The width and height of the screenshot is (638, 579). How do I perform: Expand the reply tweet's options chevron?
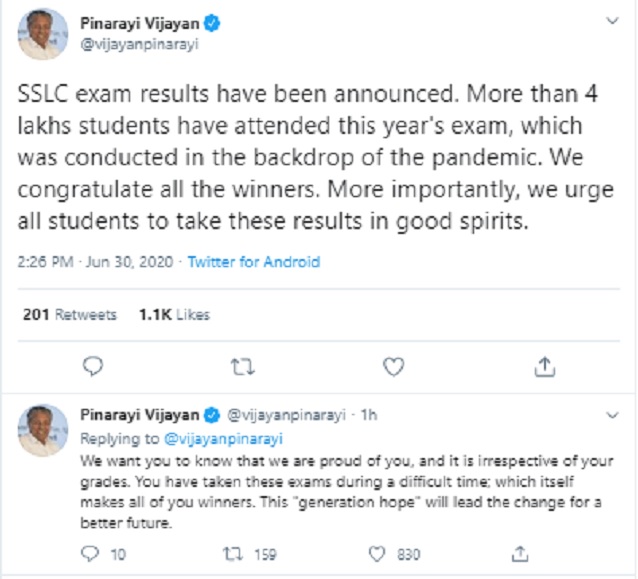coord(609,413)
